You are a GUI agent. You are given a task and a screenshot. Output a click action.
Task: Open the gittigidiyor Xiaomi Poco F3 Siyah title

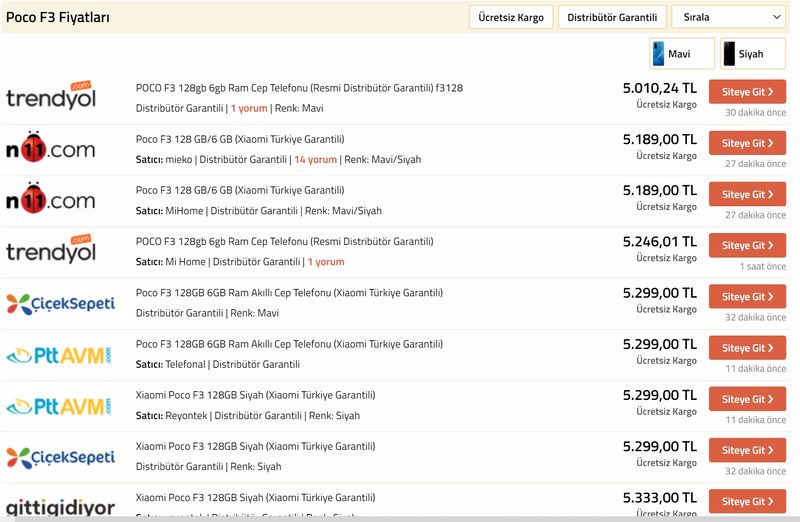click(x=255, y=498)
